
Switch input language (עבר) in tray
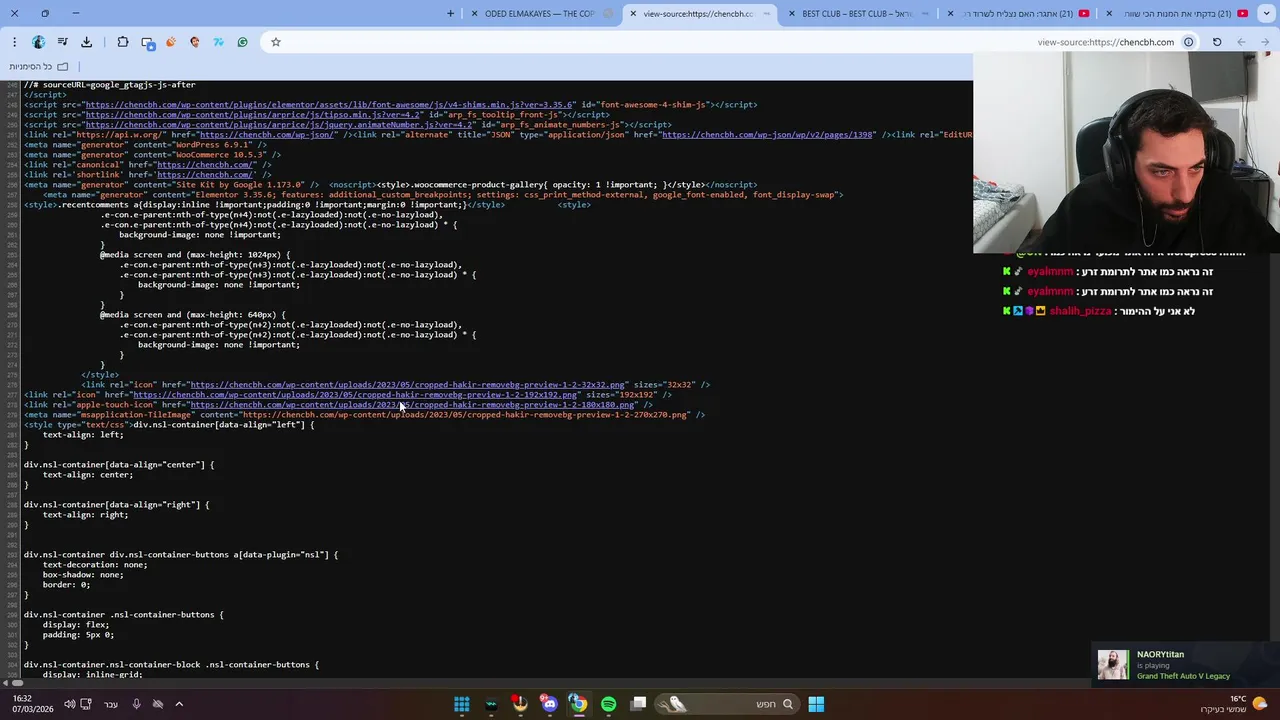(x=111, y=704)
